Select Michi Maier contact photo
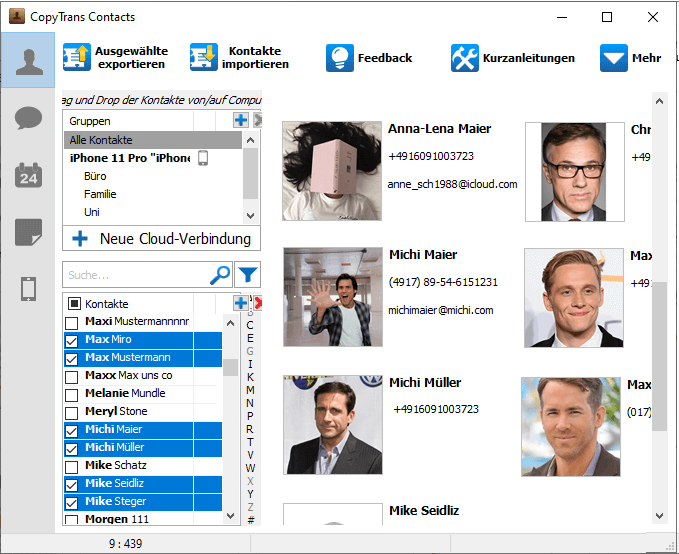 (x=333, y=297)
